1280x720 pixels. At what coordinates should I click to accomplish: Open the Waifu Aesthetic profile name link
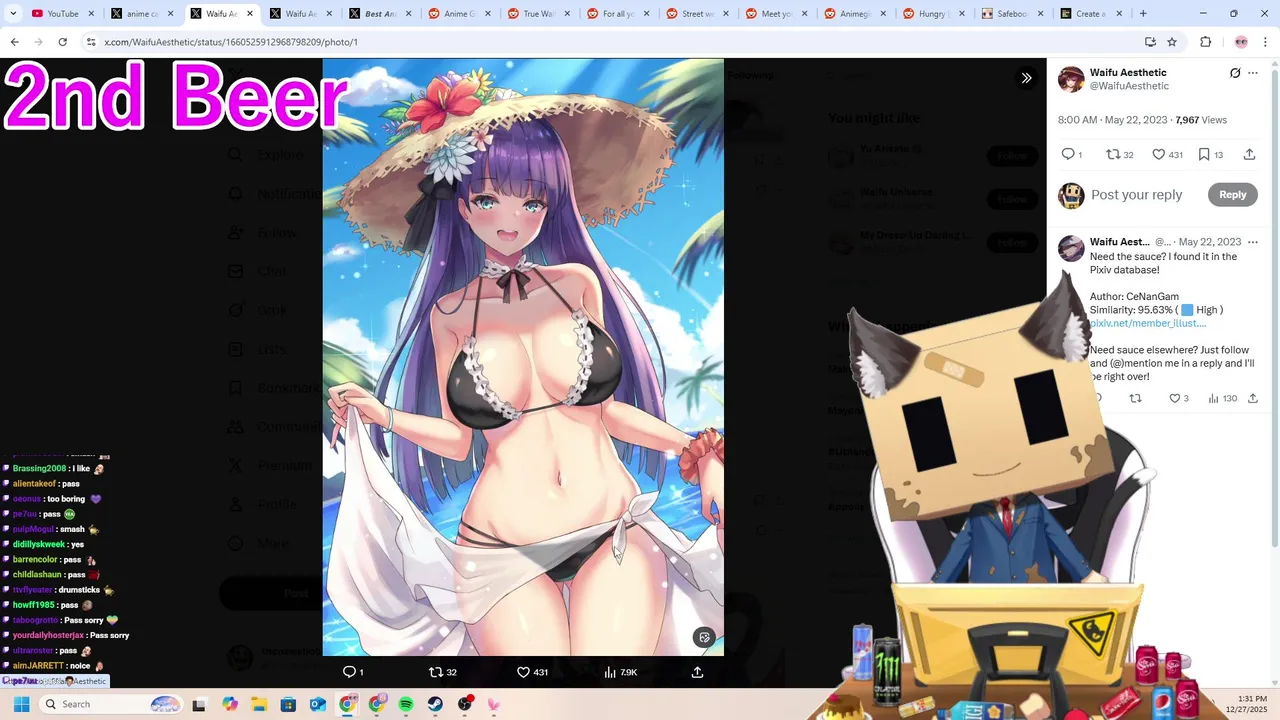pyautogui.click(x=1128, y=73)
